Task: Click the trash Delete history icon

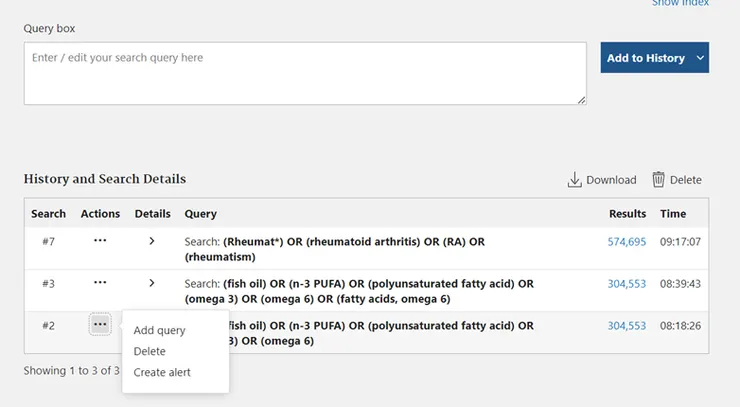Action: (x=658, y=179)
